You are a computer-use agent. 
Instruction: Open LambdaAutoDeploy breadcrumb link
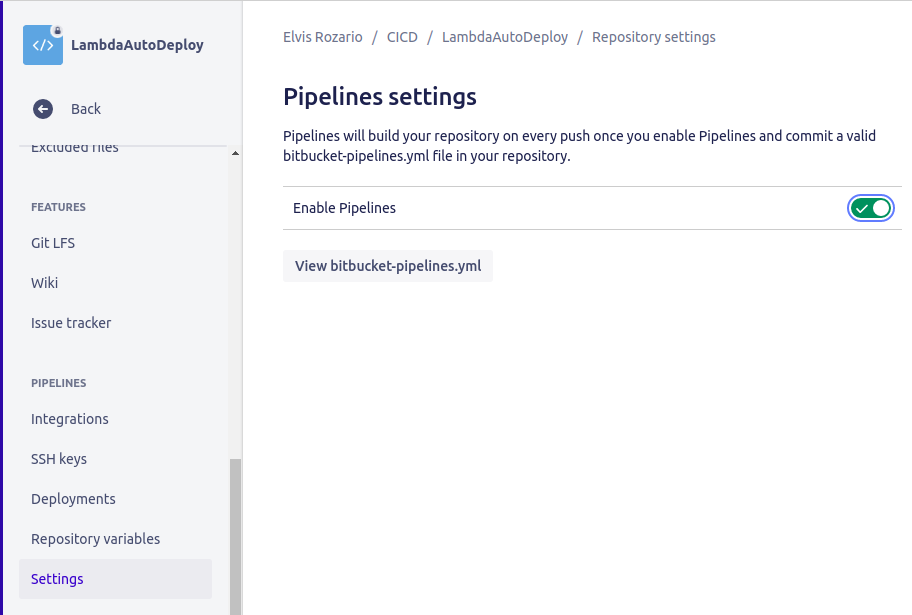click(x=505, y=37)
